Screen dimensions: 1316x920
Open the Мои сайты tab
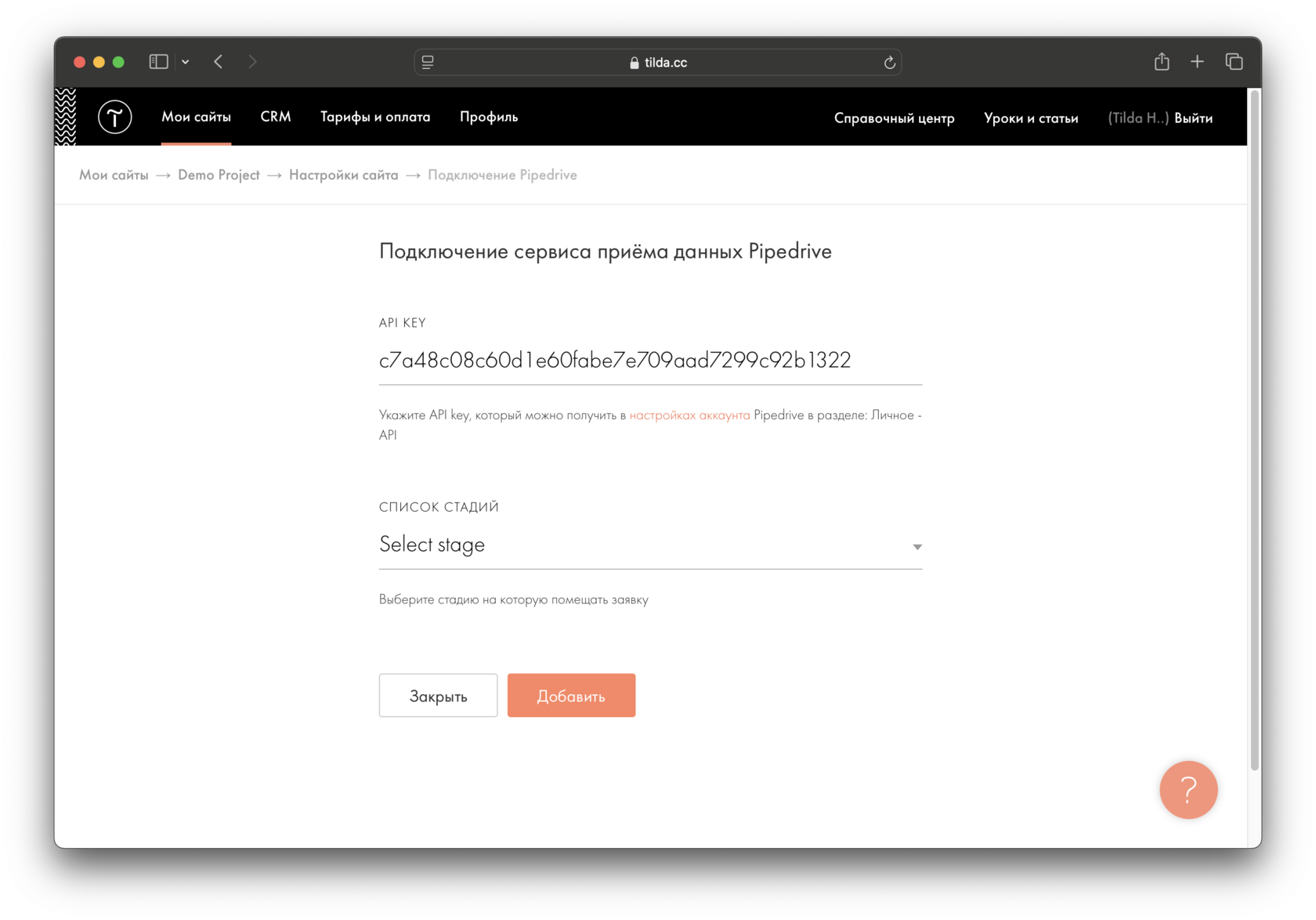point(196,117)
